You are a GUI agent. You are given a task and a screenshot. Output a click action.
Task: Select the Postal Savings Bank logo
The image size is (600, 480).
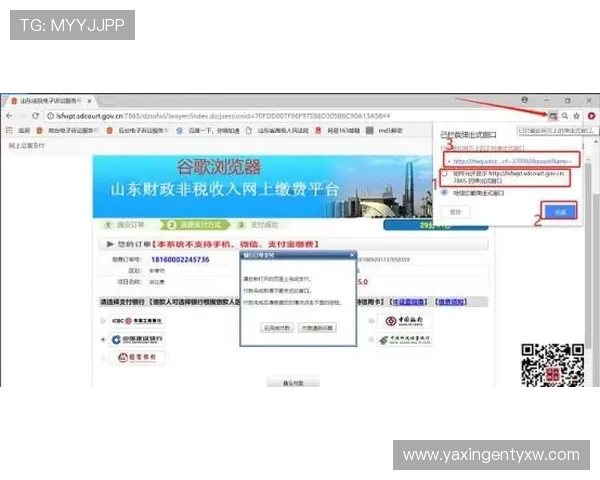[404, 340]
